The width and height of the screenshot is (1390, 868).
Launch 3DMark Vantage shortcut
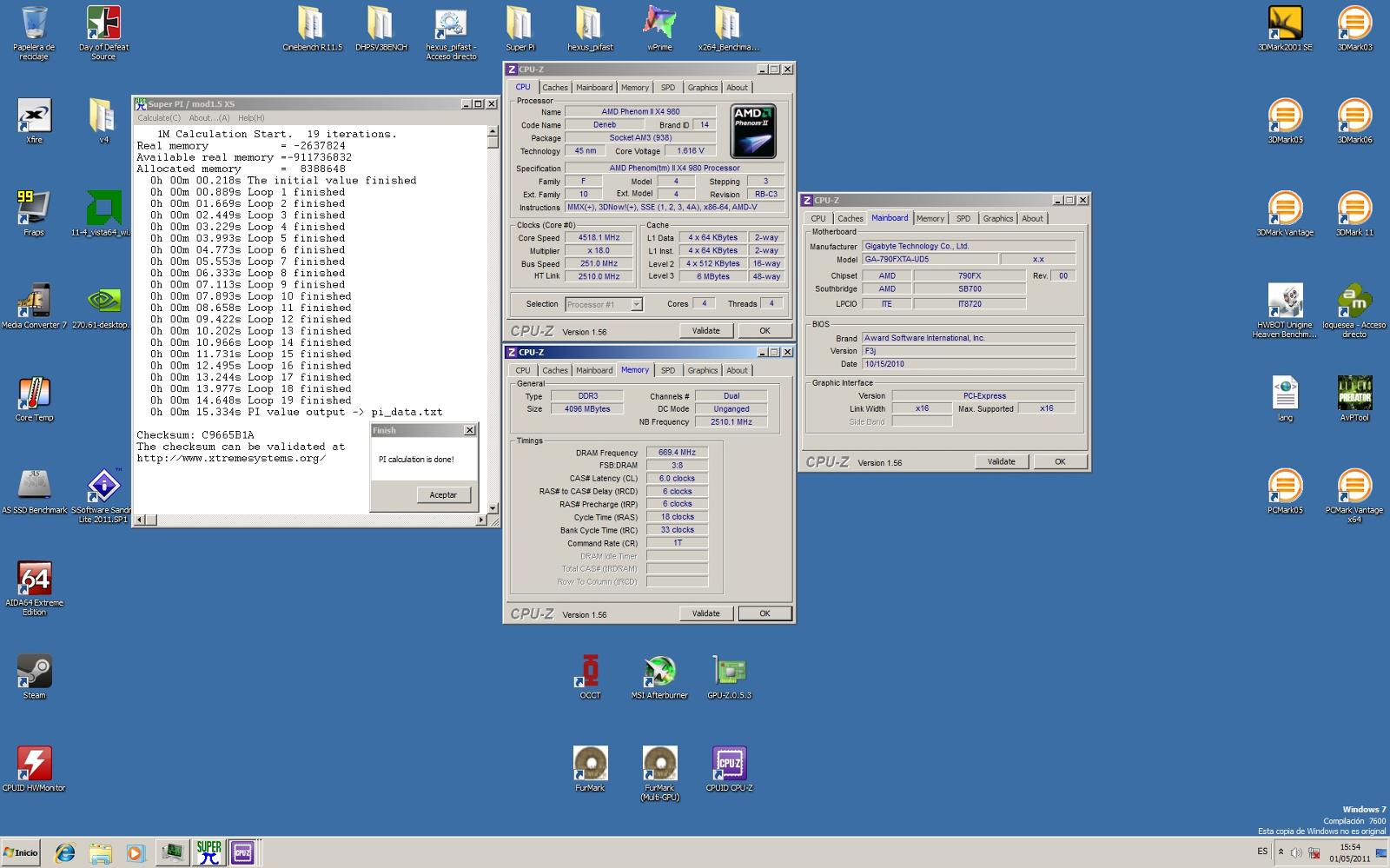click(1285, 214)
